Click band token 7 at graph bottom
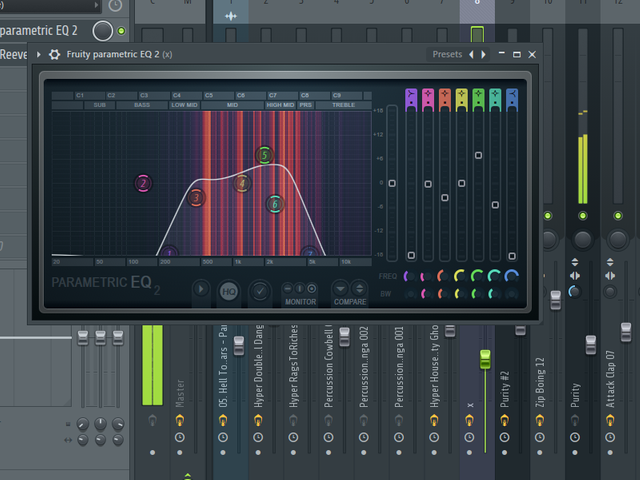This screenshot has height=480, width=640. click(x=309, y=251)
